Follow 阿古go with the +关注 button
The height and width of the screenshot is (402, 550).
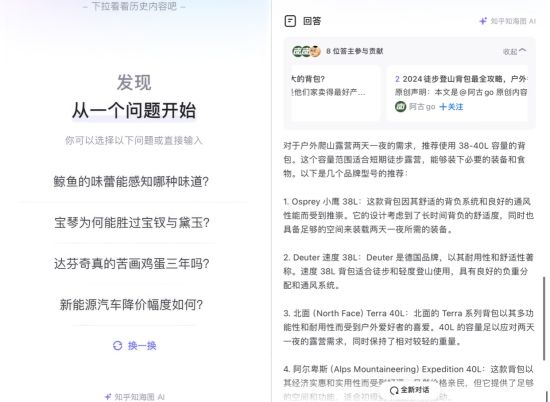coord(451,107)
